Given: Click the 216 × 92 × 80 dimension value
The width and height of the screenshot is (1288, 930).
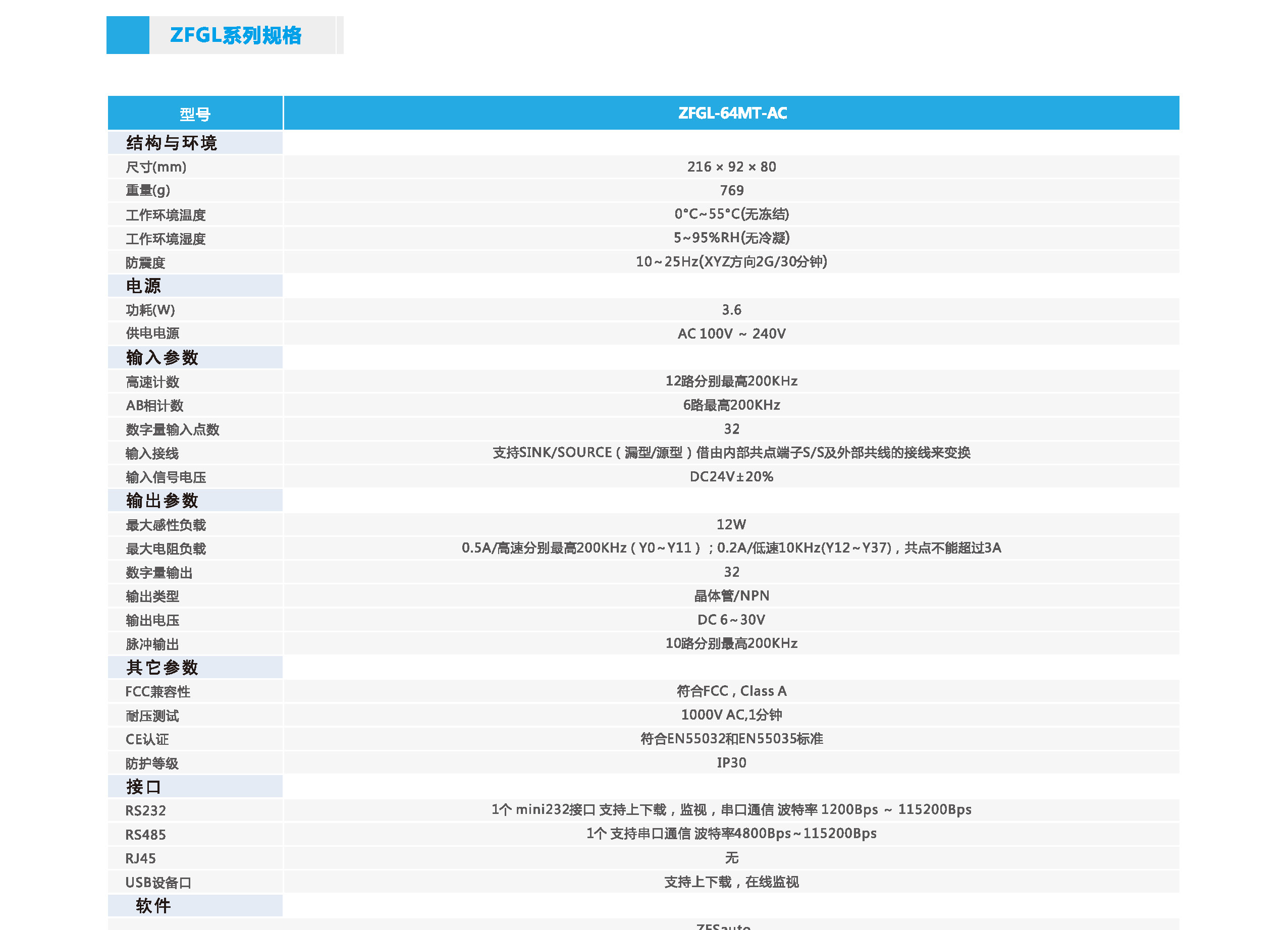Looking at the screenshot, I should (733, 167).
